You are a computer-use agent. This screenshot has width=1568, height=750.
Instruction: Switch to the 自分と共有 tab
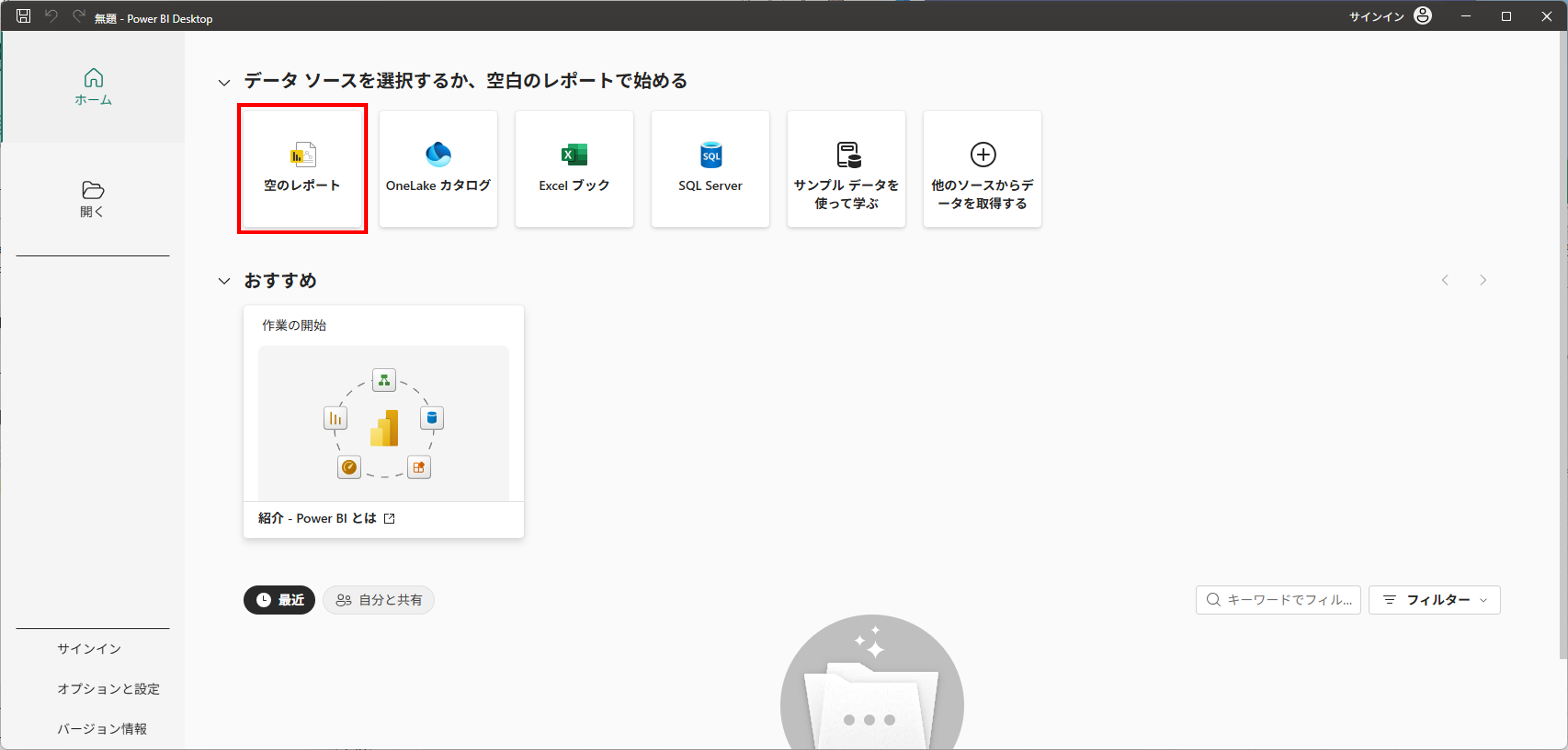(x=379, y=600)
